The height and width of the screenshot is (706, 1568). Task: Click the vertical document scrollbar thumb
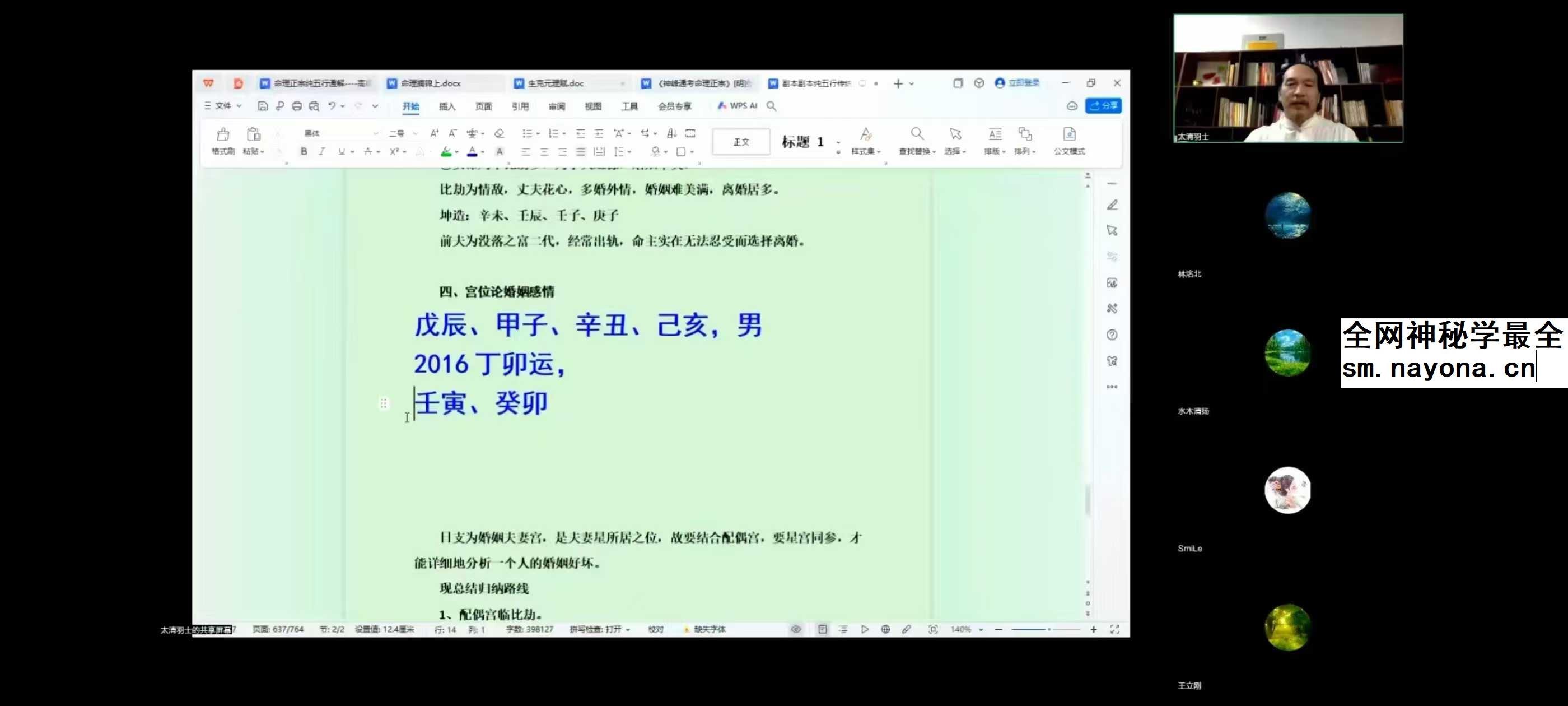point(1088,499)
